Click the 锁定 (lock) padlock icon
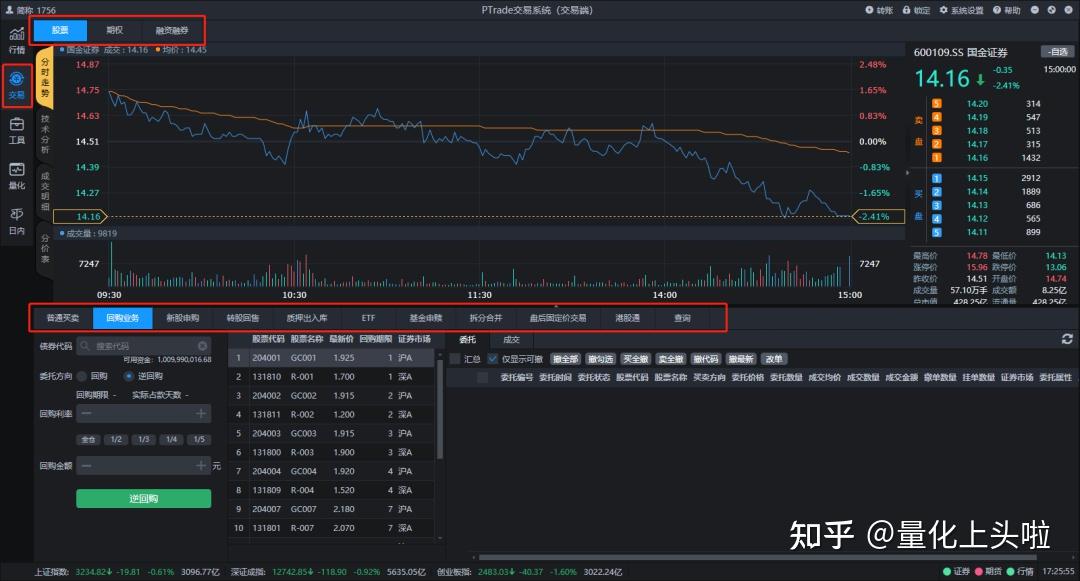The image size is (1080, 581). 906,9
